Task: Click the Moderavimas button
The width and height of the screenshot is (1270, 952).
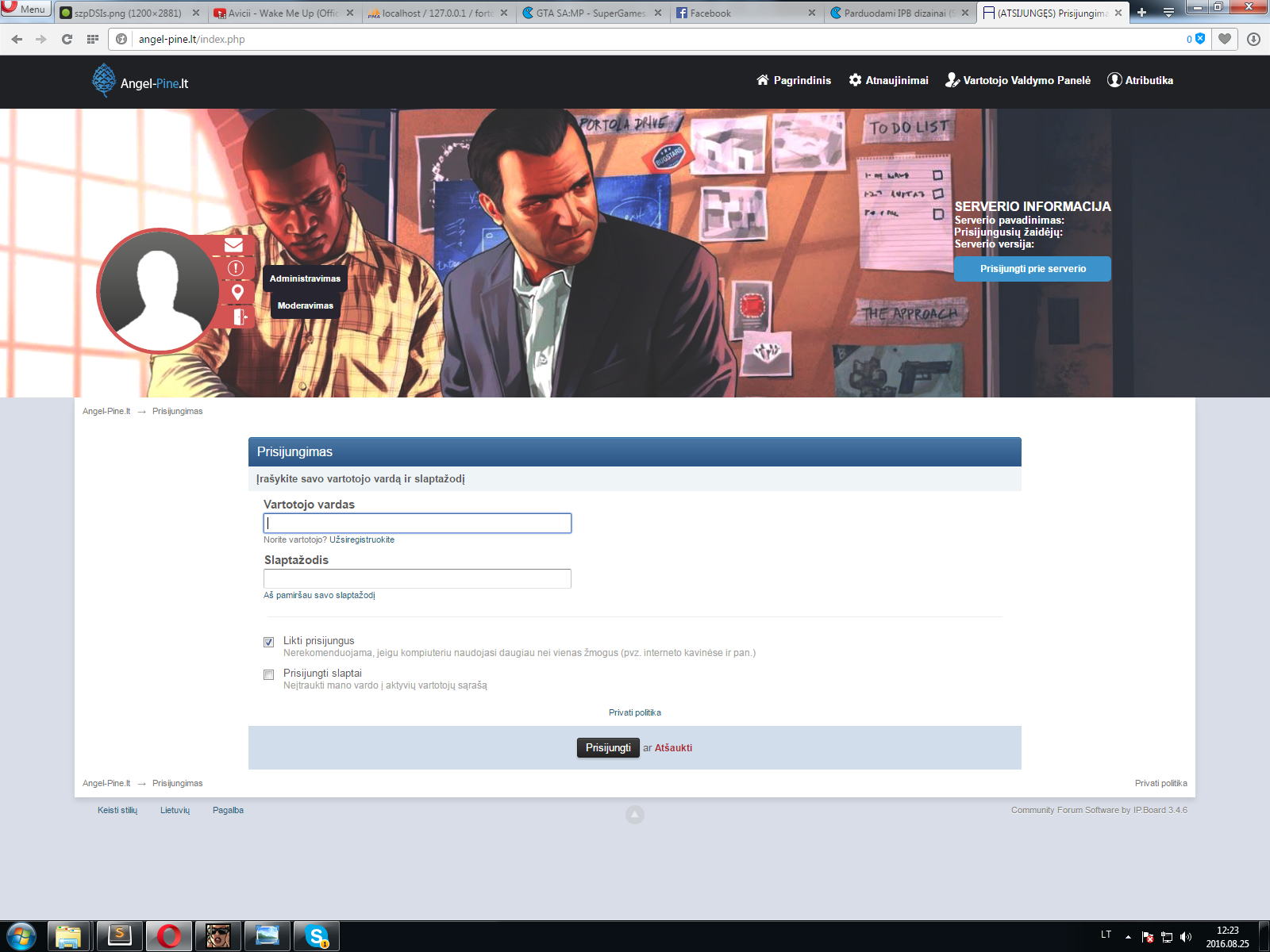Action: [x=306, y=305]
